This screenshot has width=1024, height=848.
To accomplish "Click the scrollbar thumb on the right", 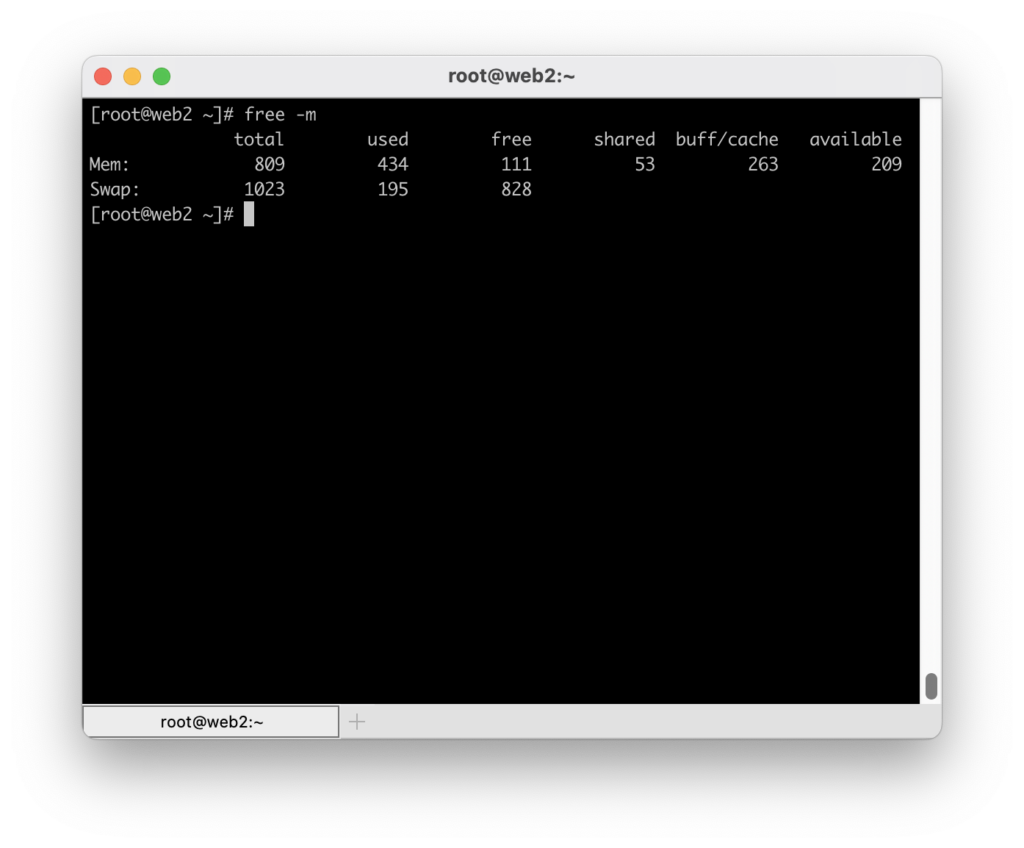I will pos(930,686).
